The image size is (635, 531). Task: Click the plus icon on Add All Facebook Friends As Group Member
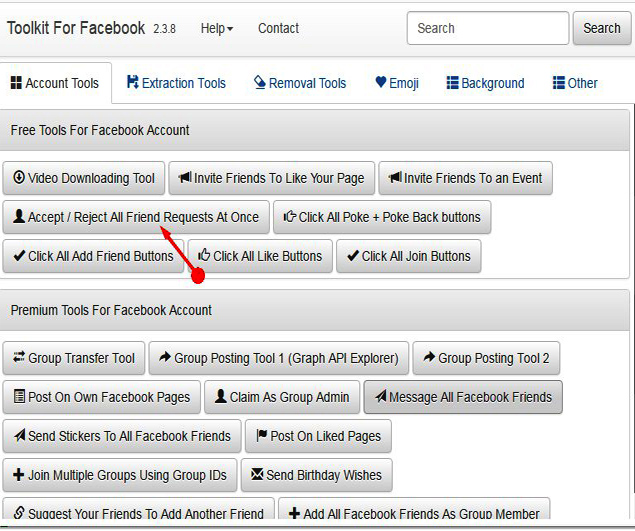294,513
